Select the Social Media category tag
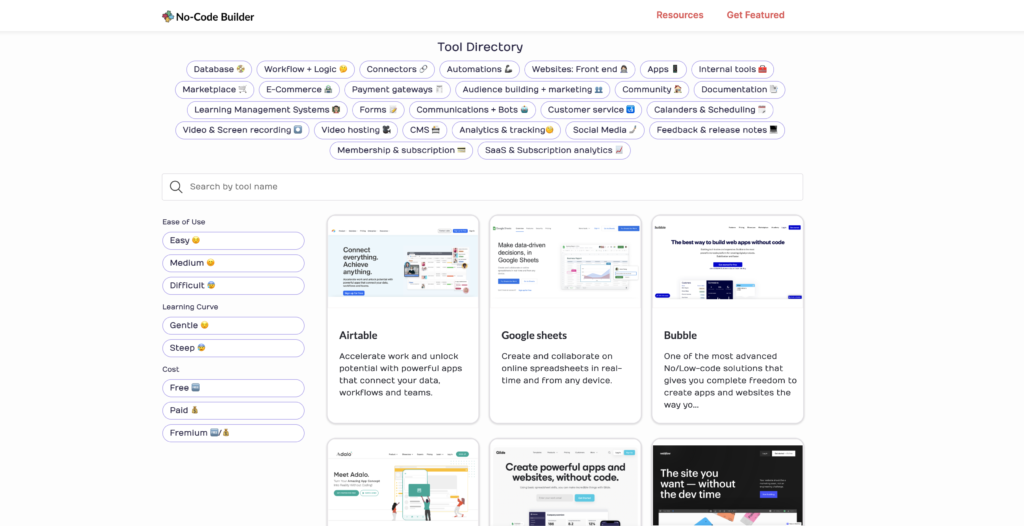 point(604,130)
